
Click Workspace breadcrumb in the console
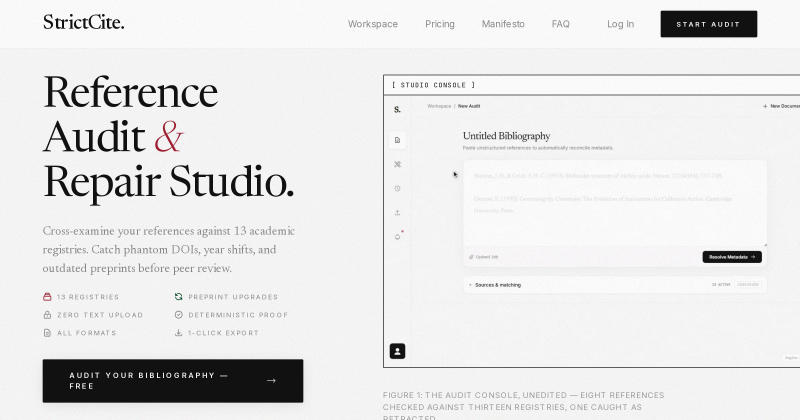[x=439, y=106]
